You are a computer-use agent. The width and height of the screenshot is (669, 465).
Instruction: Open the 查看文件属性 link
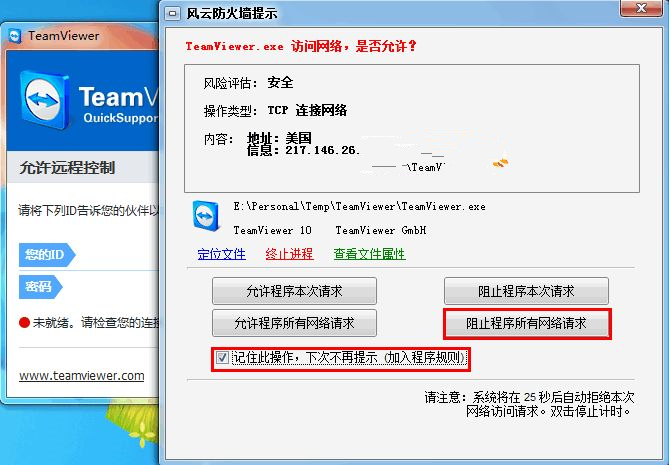pos(369,254)
